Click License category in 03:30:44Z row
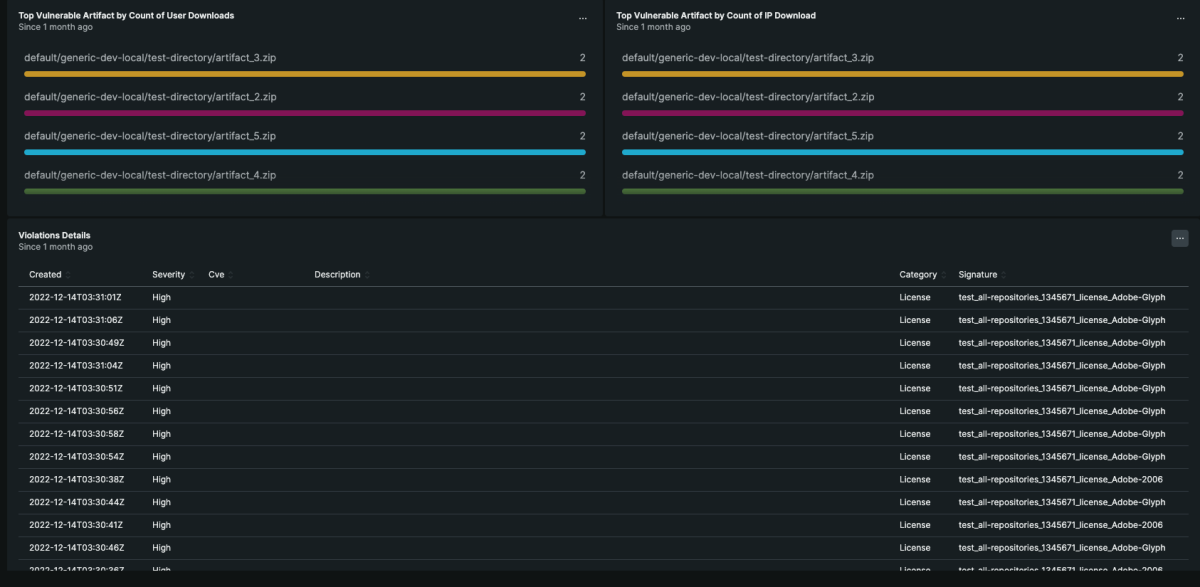 (915, 502)
